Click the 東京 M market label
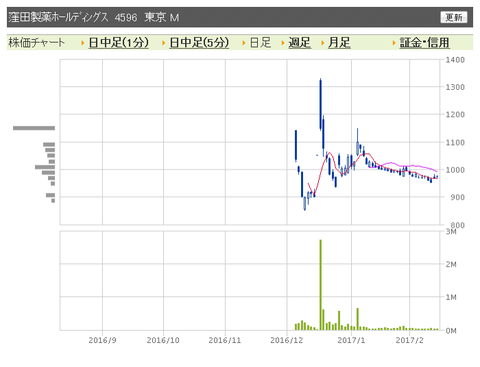Viewport: 480px width, 367px height. point(162,17)
